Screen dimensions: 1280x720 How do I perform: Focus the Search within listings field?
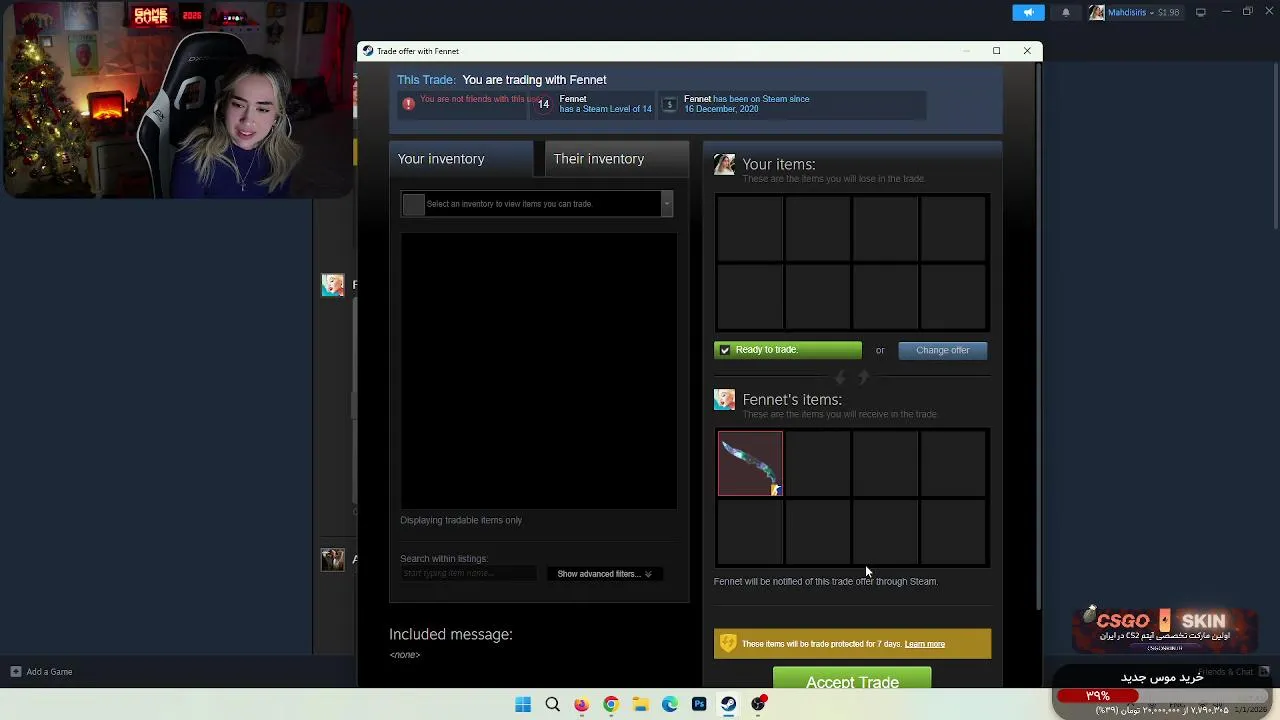click(468, 574)
